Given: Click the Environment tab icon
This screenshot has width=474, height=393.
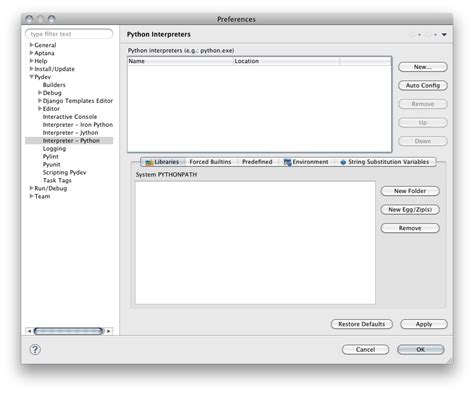Looking at the screenshot, I should point(287,162).
